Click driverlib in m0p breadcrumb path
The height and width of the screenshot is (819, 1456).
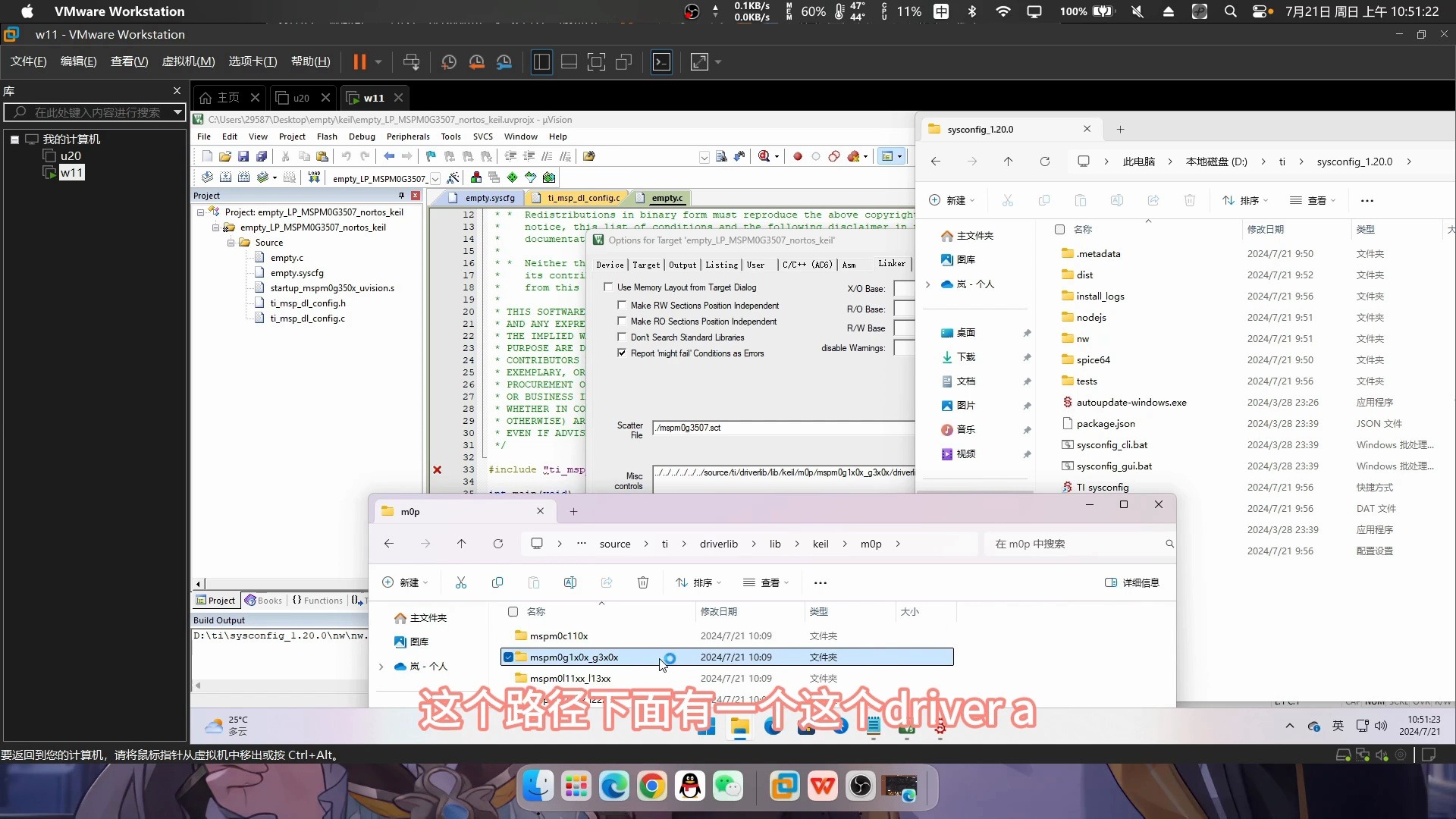coord(719,544)
